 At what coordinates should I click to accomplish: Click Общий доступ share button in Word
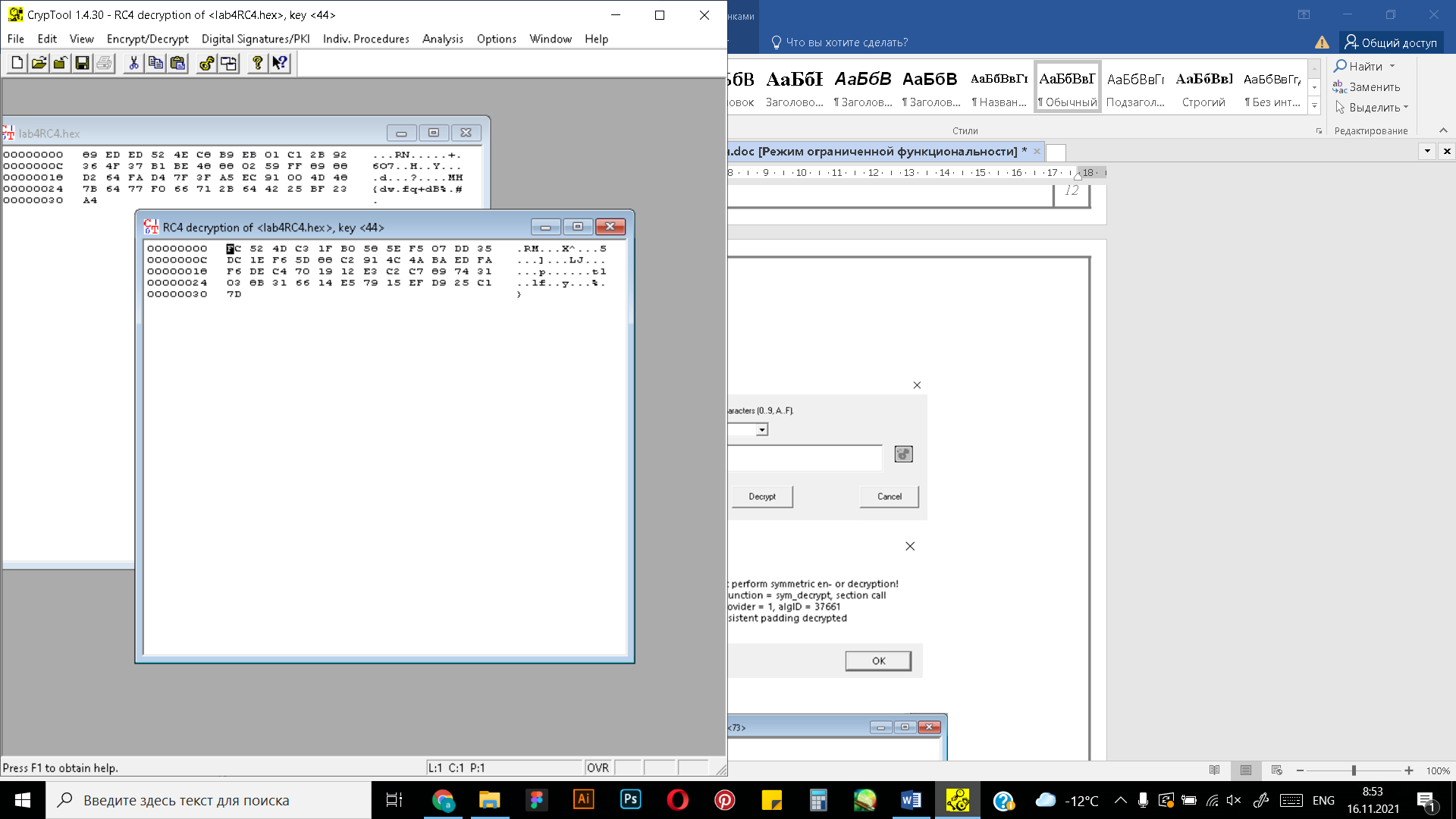pyautogui.click(x=1392, y=42)
